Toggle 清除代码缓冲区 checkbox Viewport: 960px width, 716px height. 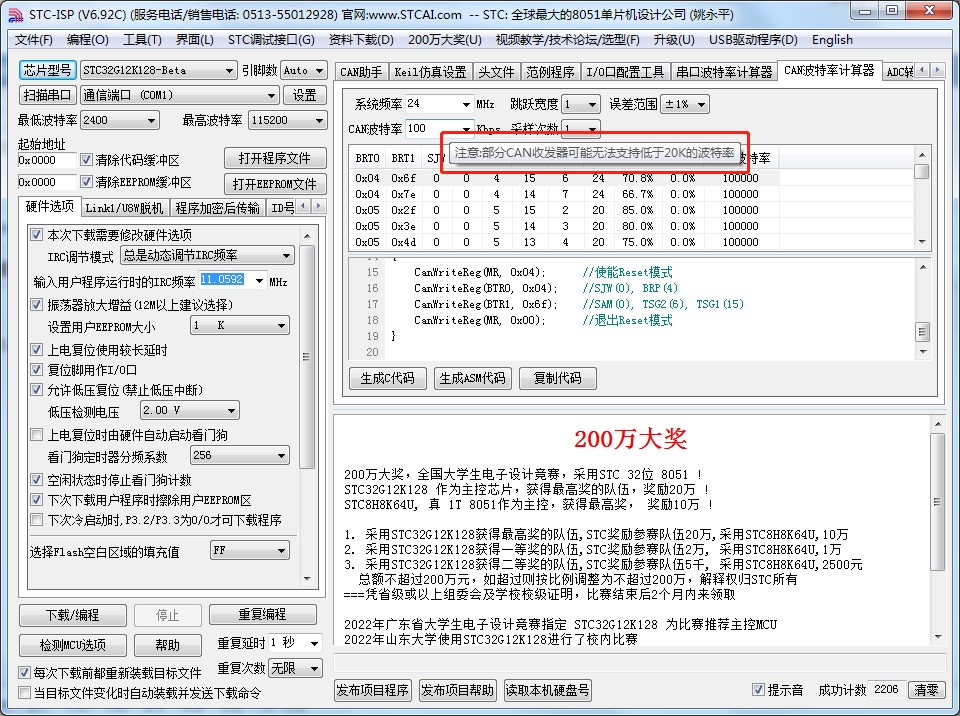coord(86,160)
